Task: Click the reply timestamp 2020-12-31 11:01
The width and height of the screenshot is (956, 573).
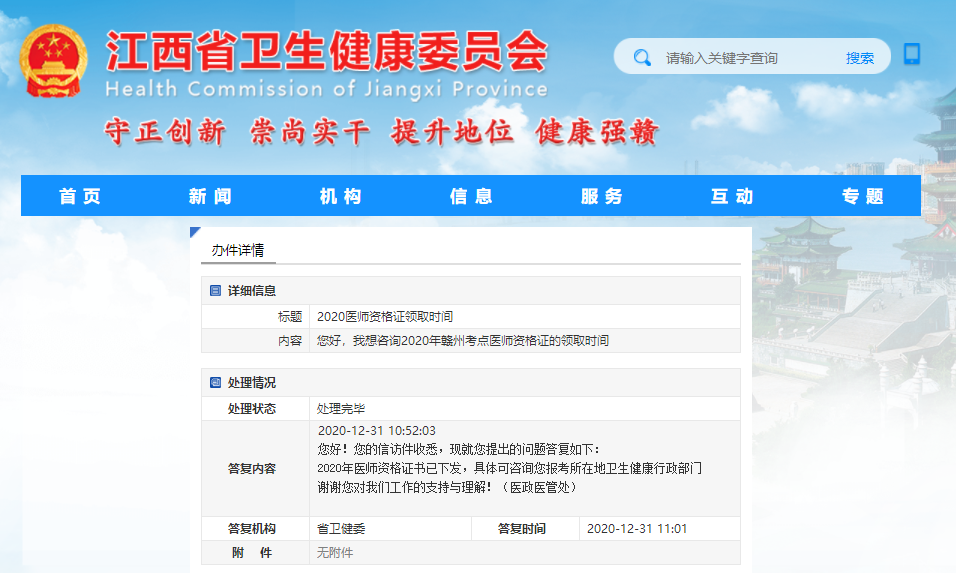Action: click(636, 529)
